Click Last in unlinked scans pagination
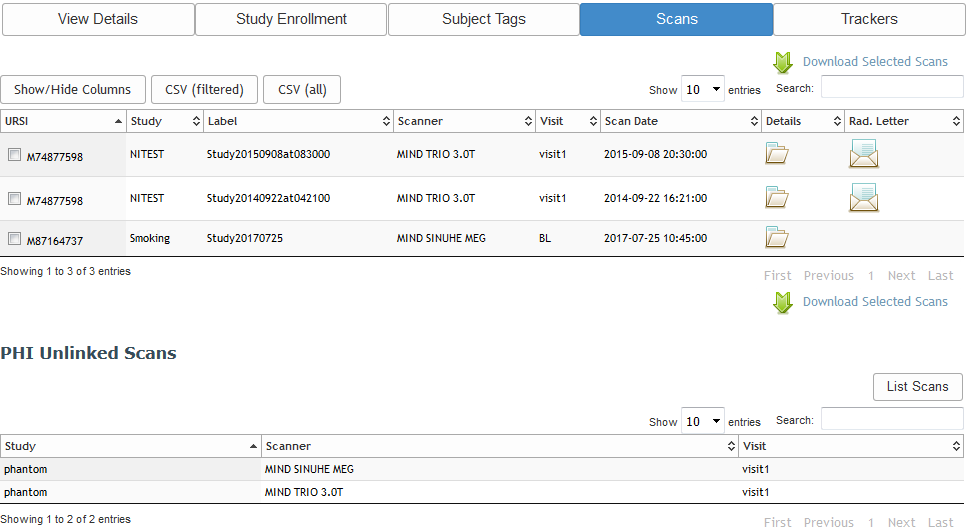Screen dimensions: 971x530 (940, 523)
